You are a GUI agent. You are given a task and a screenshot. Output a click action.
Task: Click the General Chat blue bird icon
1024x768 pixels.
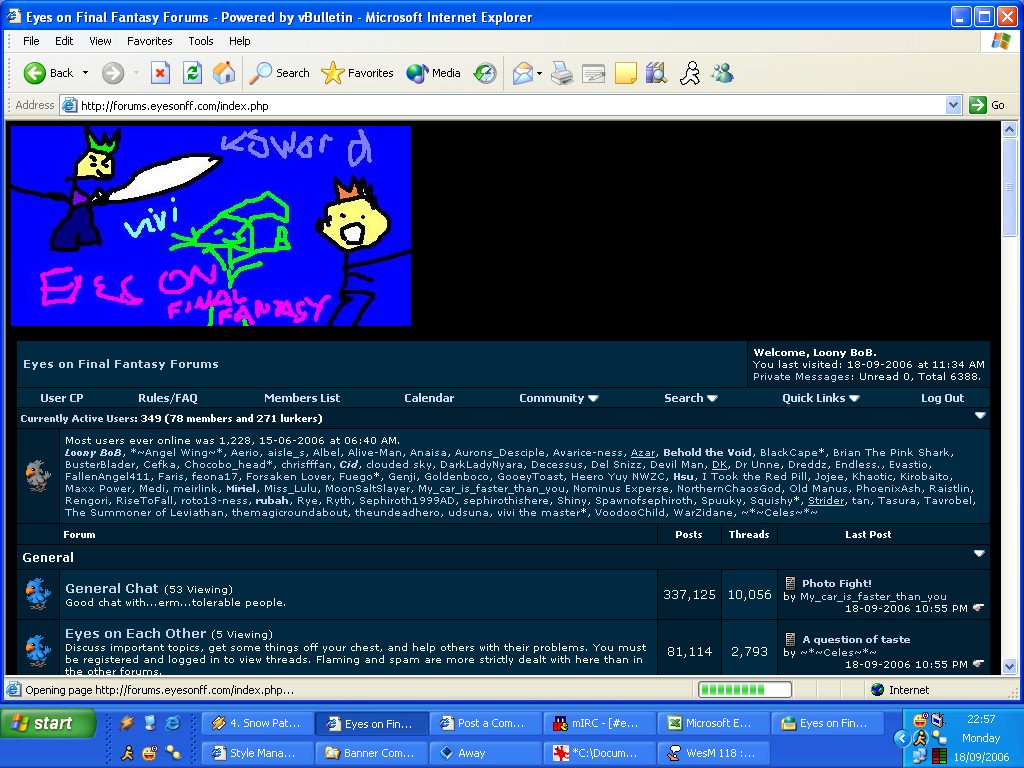pos(38,594)
